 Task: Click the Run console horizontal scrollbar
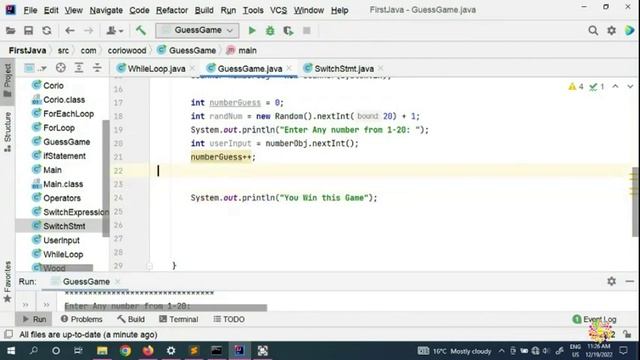point(165,307)
